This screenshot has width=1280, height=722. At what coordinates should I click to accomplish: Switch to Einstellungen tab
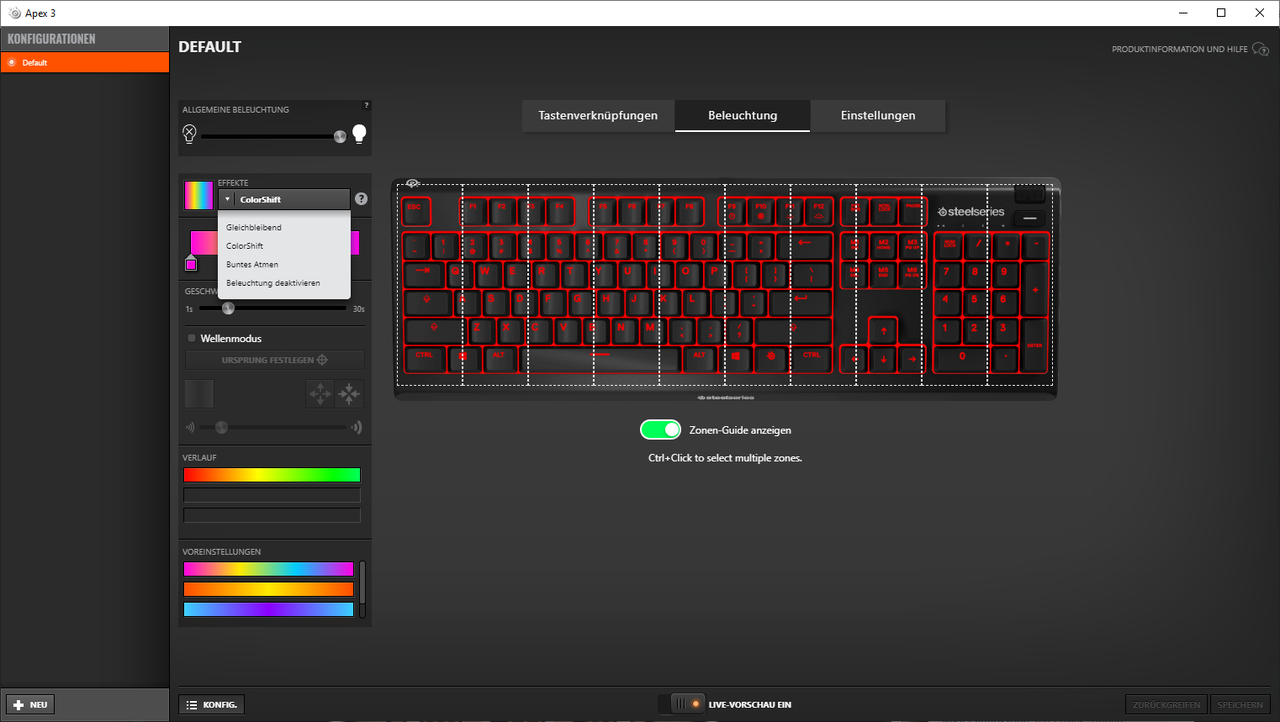pos(878,115)
